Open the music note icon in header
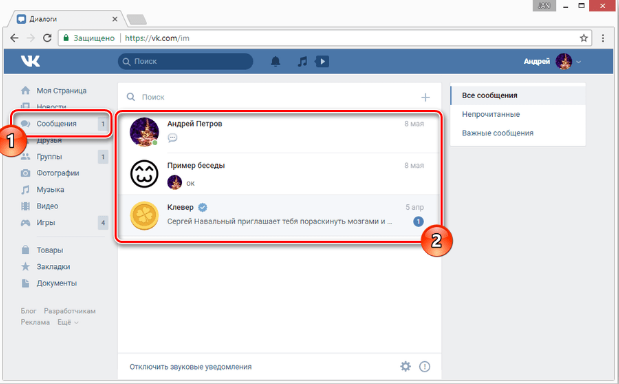This screenshot has height=384, width=619. [302, 61]
